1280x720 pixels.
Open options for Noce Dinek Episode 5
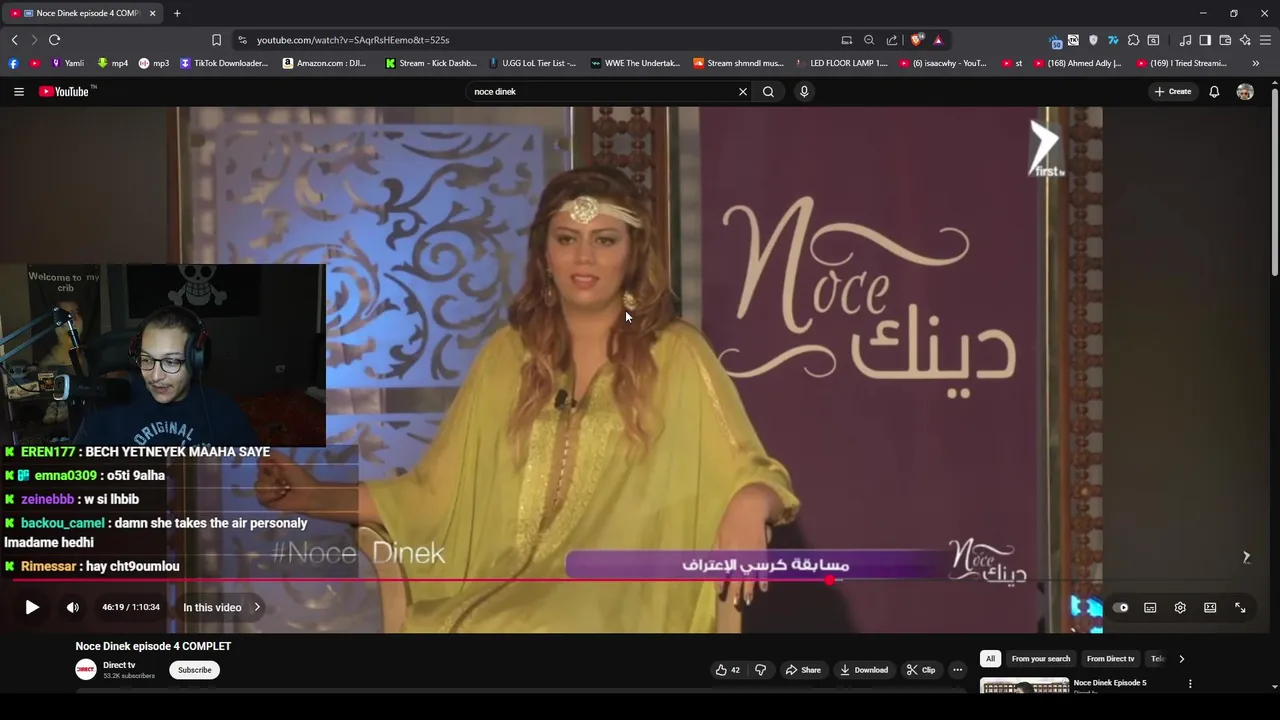tap(1190, 684)
